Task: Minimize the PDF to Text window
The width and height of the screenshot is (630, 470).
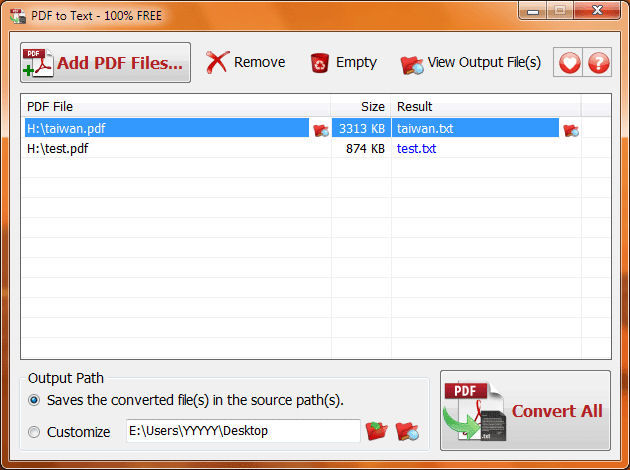Action: [x=532, y=11]
